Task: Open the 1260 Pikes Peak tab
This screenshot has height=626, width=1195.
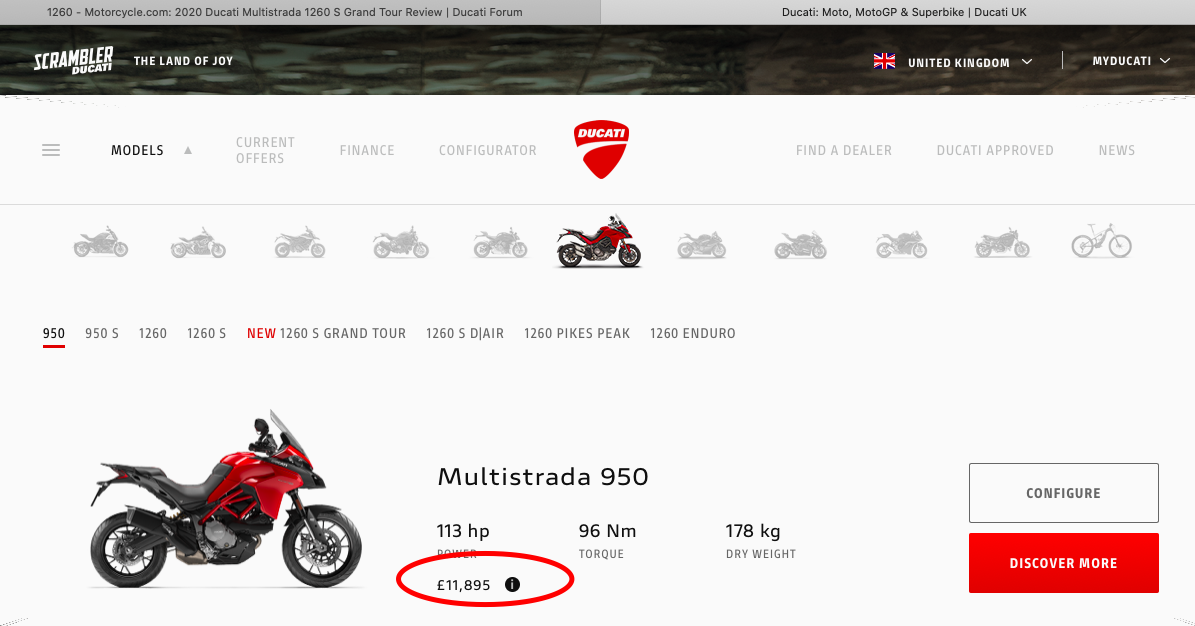Action: [x=577, y=333]
